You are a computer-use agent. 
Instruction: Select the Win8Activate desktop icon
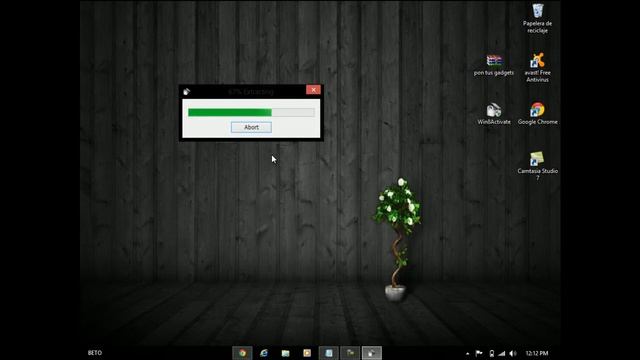point(494,113)
